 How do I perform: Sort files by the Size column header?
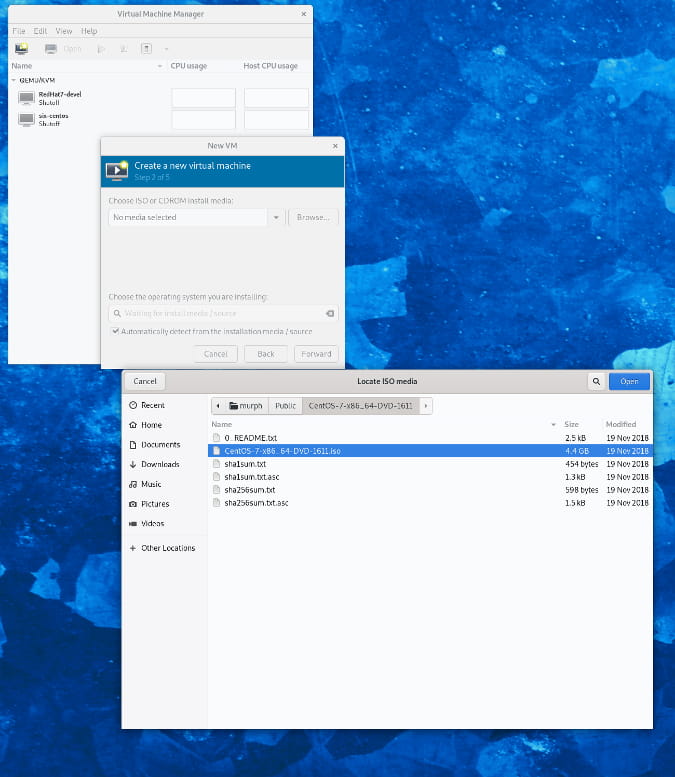(572, 424)
